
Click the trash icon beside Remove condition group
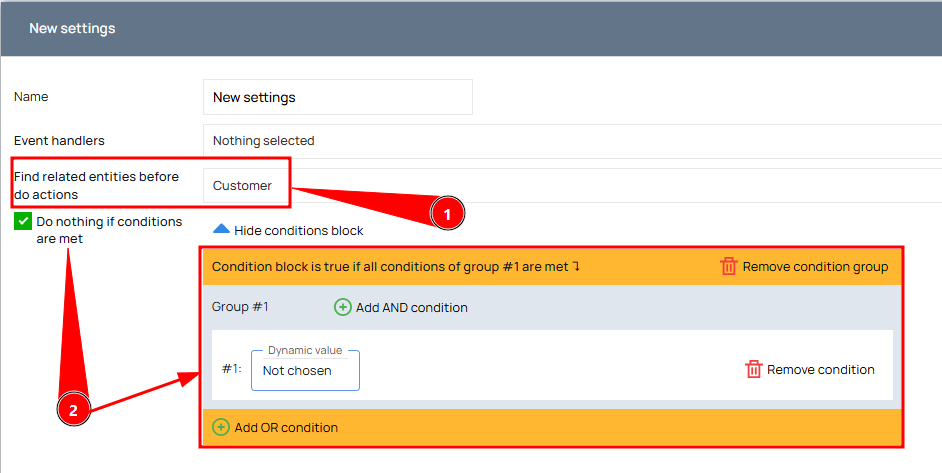(x=729, y=266)
